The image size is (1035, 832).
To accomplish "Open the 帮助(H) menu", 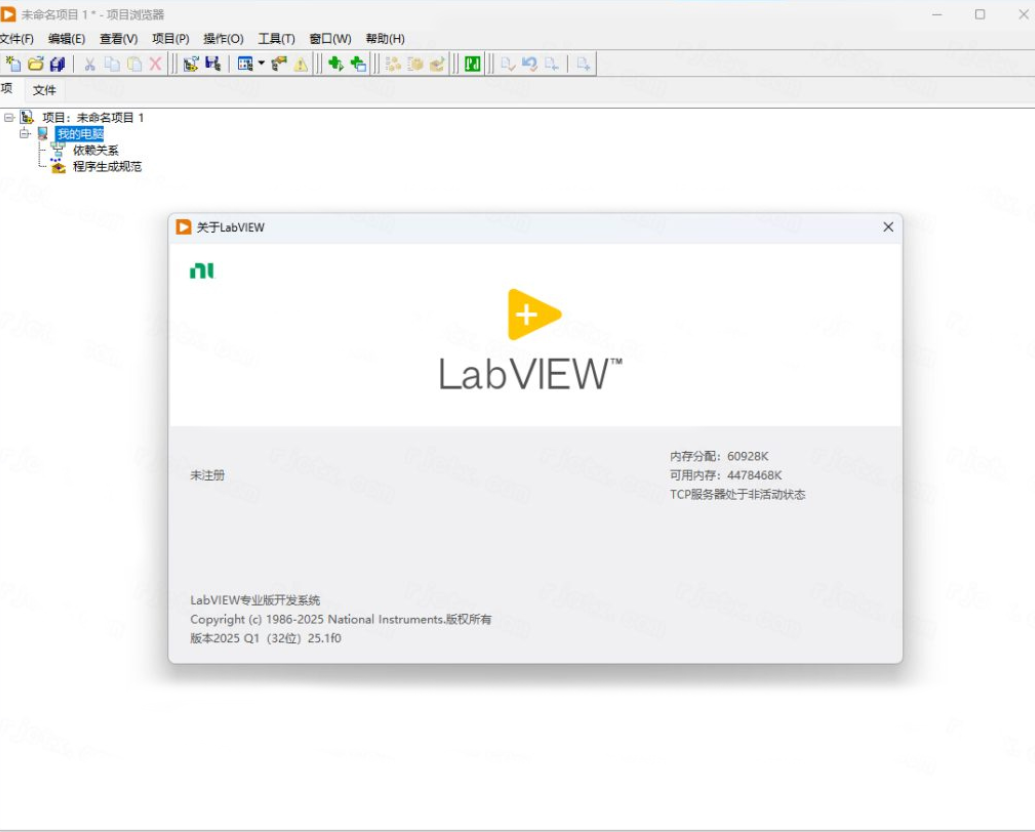I will tap(385, 39).
